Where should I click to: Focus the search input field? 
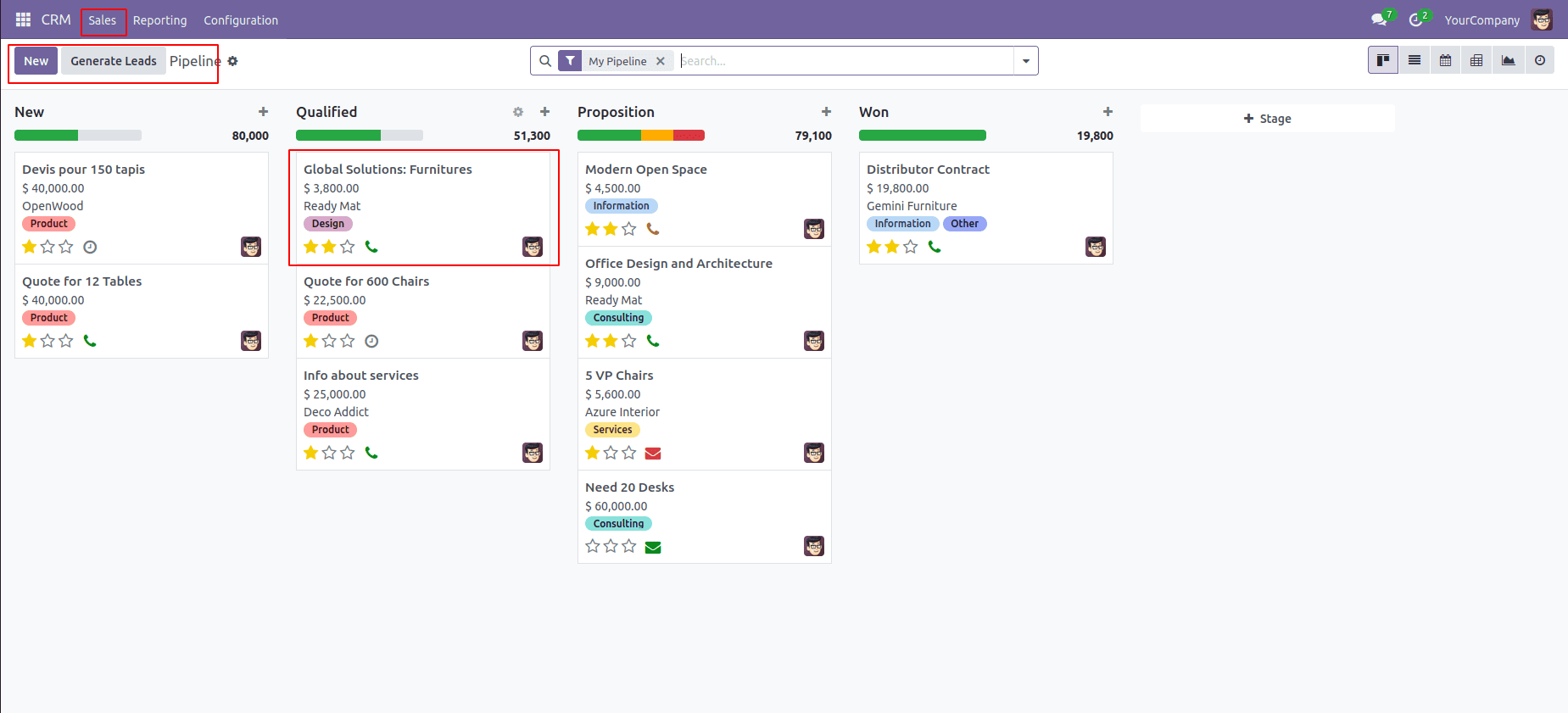845,61
